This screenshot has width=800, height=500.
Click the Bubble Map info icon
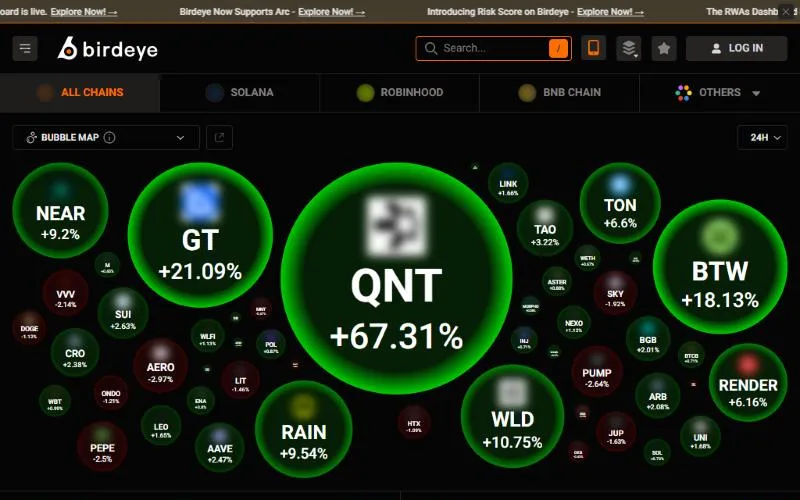109,137
